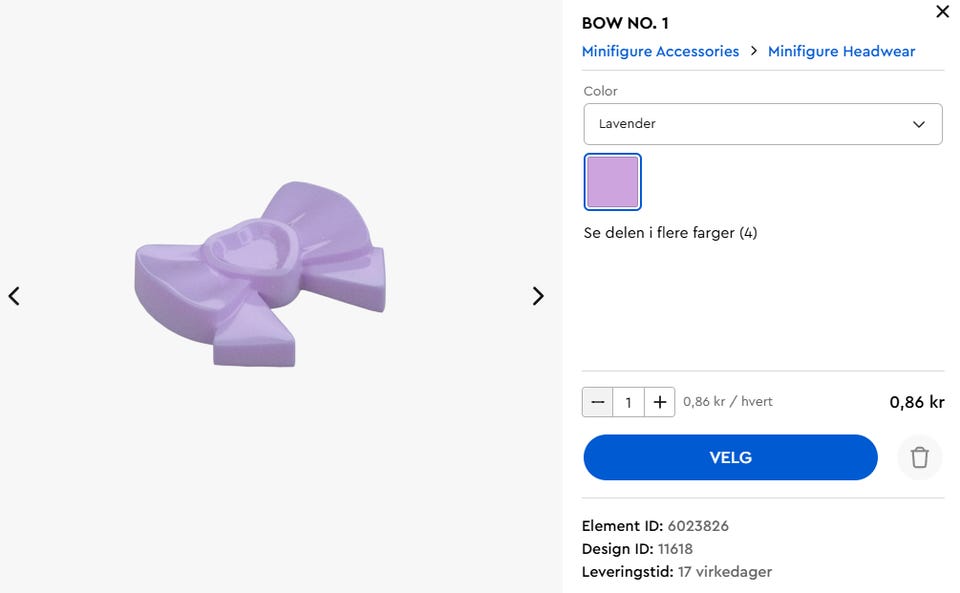This screenshot has width=960, height=593.
Task: Click the Design ID number 11618
Action: [x=675, y=549]
